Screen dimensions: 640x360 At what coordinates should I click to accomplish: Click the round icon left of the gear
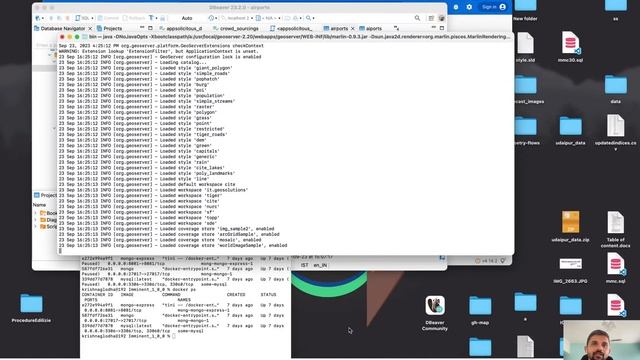(x=456, y=7)
